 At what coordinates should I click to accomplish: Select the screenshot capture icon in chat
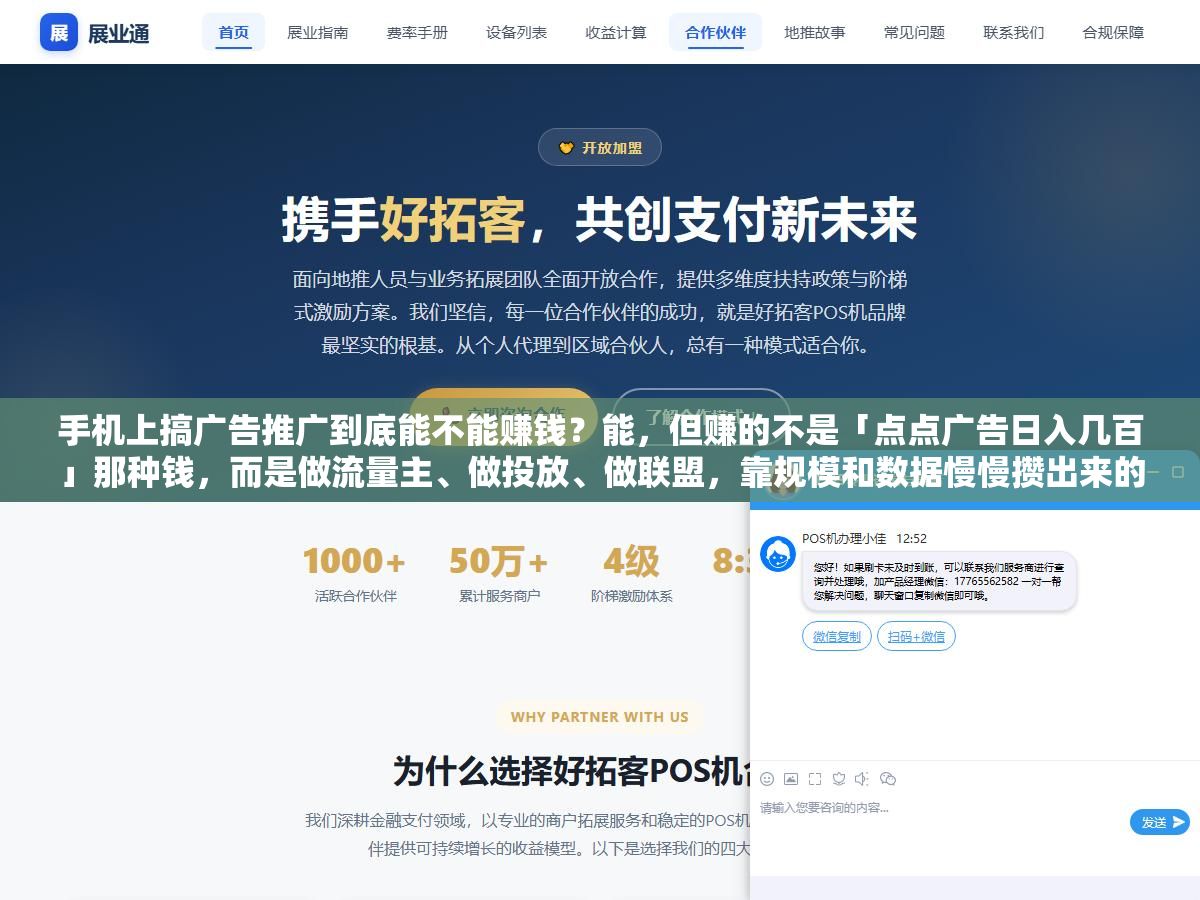815,778
